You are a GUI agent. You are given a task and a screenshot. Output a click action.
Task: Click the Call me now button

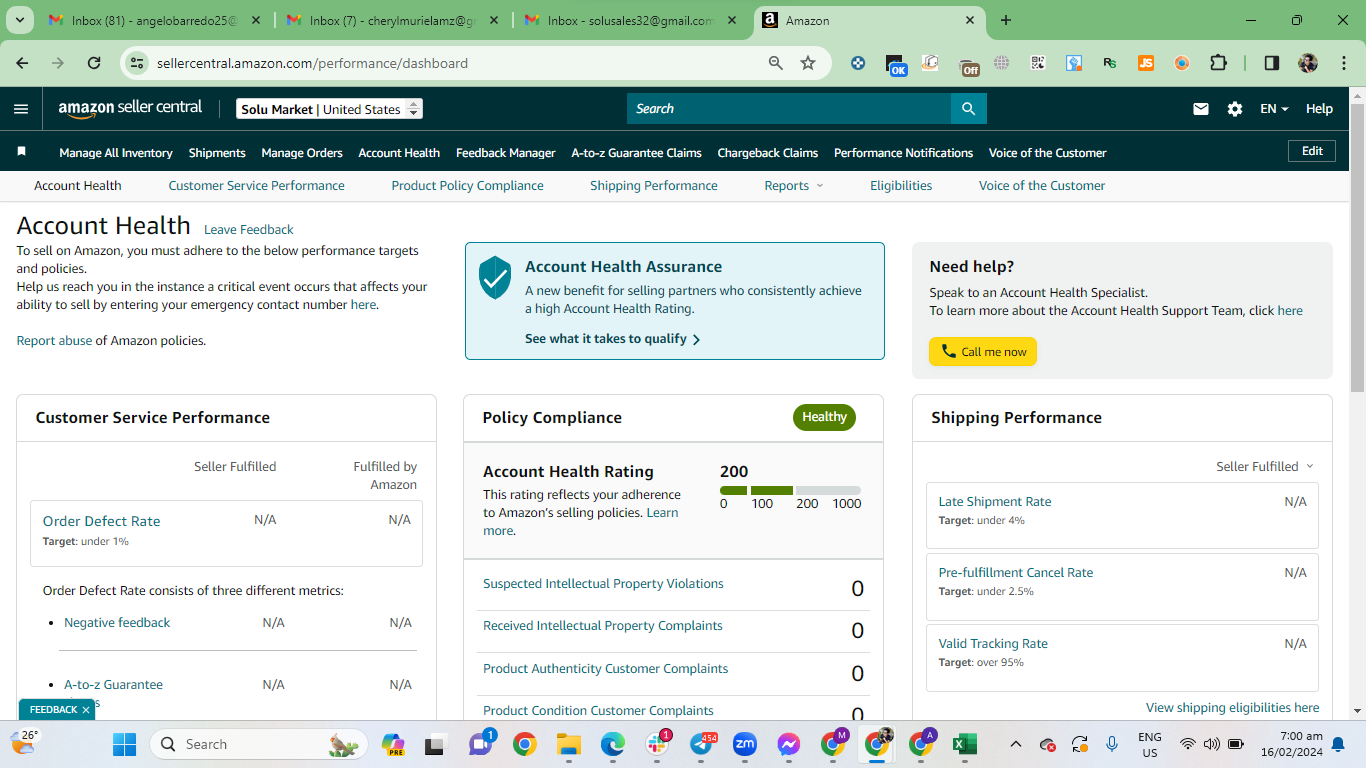click(983, 352)
